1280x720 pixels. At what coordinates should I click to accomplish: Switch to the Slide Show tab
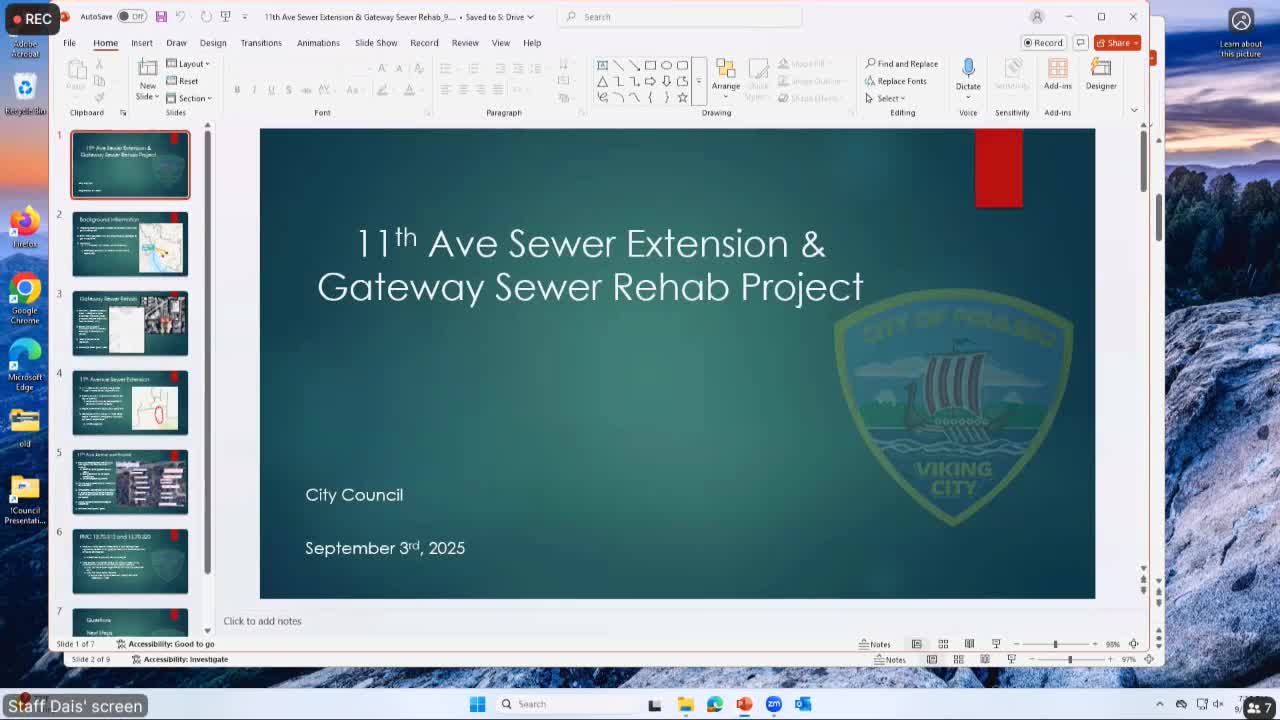[376, 43]
